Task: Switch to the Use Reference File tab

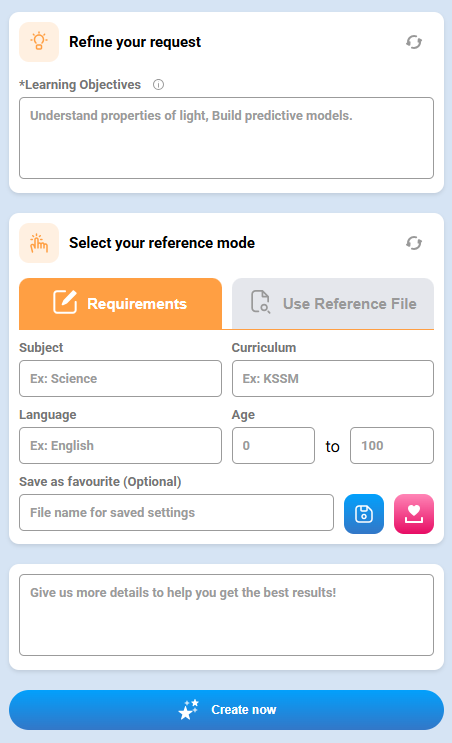Action: pos(333,304)
